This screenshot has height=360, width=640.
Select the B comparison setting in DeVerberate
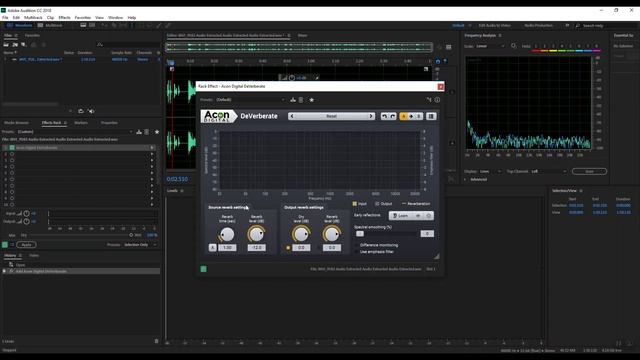(419, 116)
